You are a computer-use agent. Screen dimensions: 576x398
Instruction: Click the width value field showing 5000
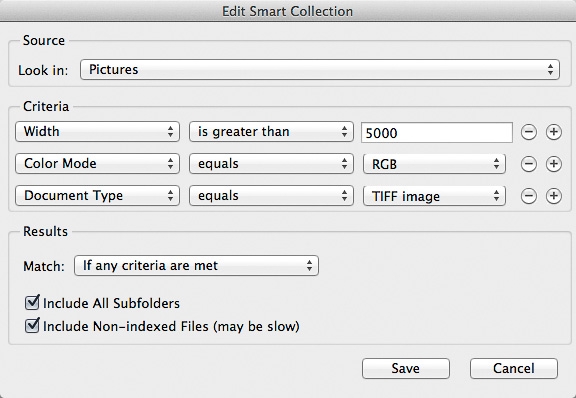437,133
